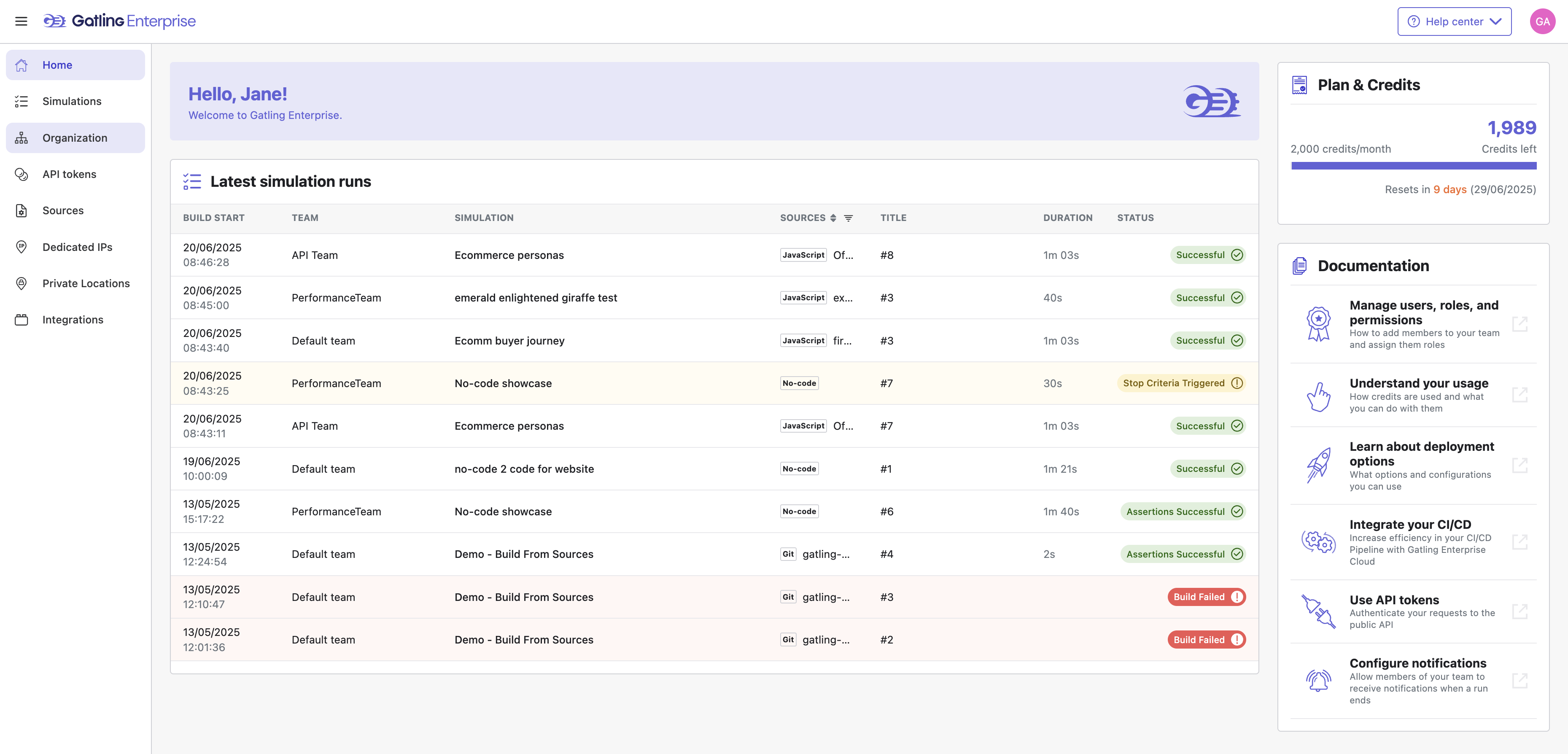1568x754 pixels.
Task: Open the Sources column filter icon
Action: 848,218
